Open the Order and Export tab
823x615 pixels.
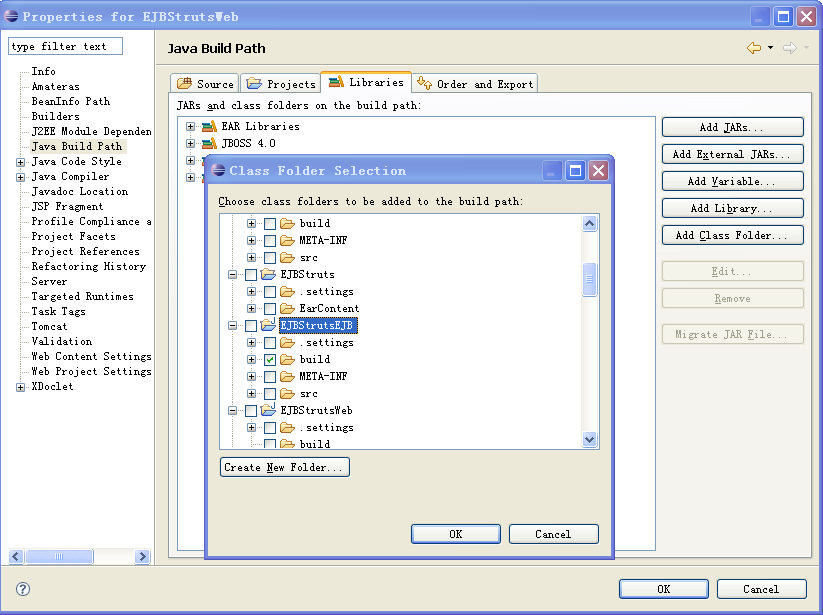tap(475, 83)
